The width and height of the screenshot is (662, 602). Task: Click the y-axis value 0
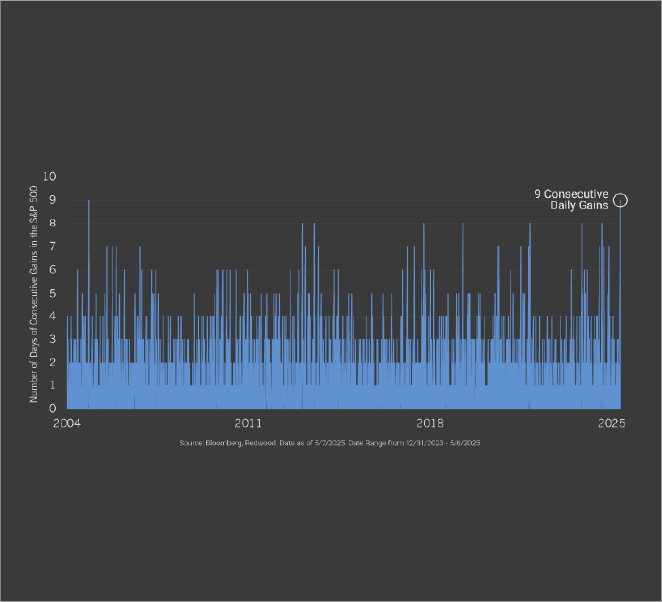tap(53, 407)
